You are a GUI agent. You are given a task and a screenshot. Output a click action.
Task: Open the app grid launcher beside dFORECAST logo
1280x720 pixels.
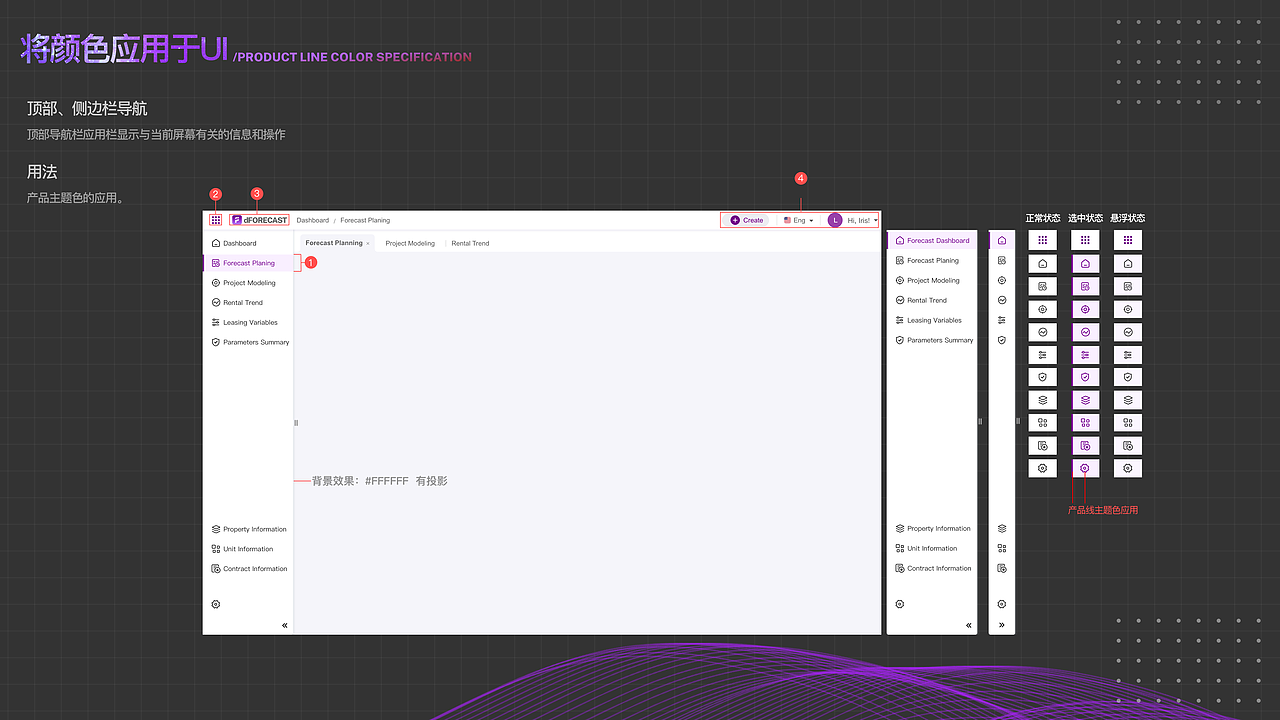pyautogui.click(x=216, y=220)
